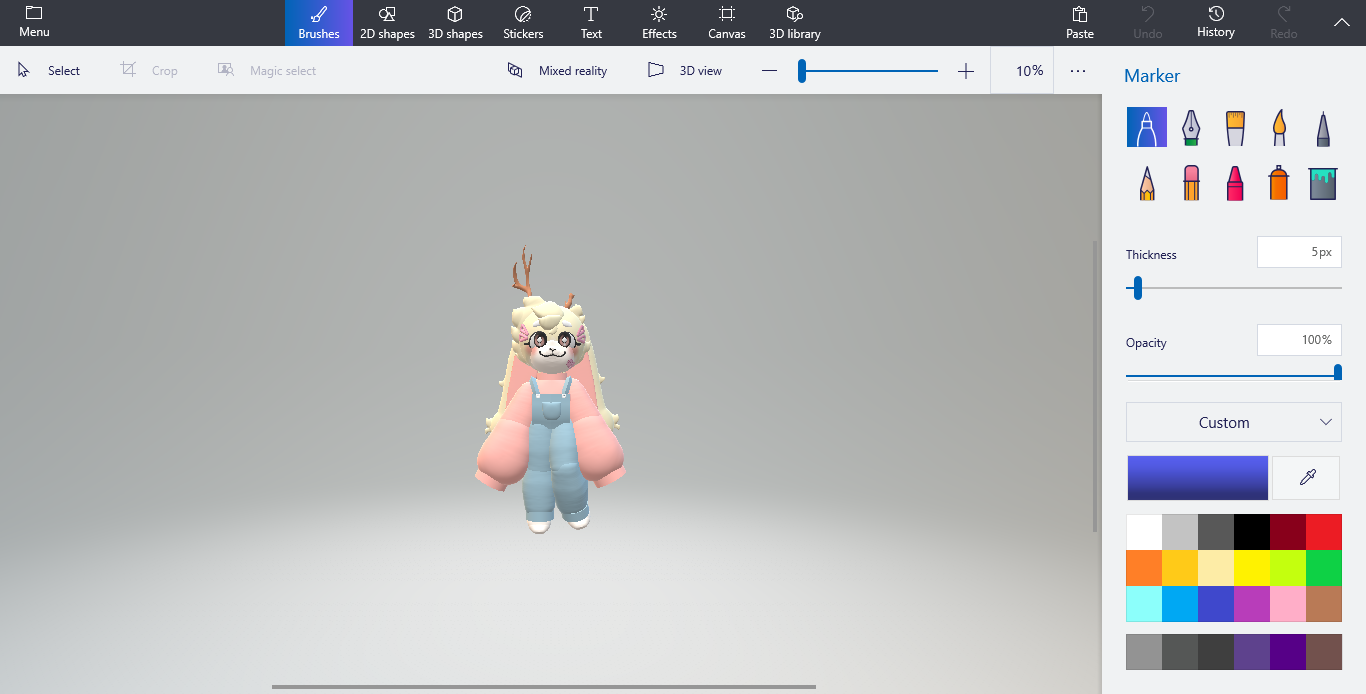Open the 3D library
Viewport: 1366px width, 694px height.
pyautogui.click(x=795, y=22)
